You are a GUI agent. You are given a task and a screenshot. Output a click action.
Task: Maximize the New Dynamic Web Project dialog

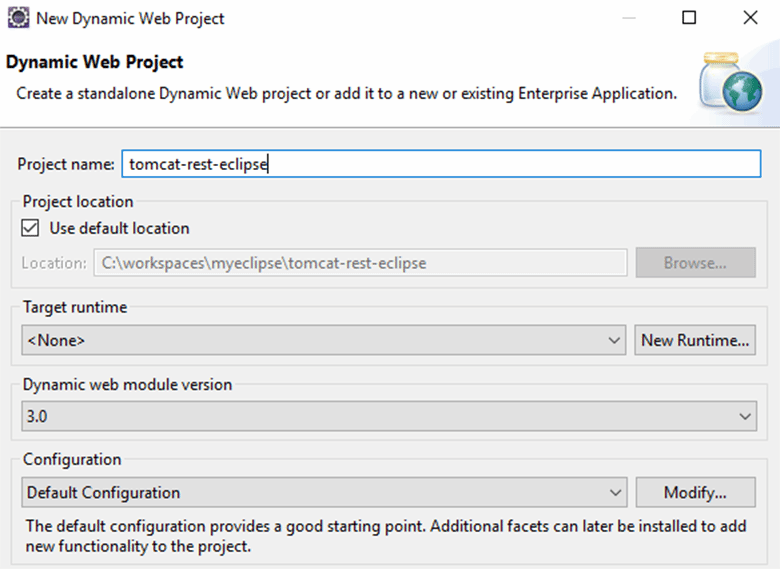(689, 18)
